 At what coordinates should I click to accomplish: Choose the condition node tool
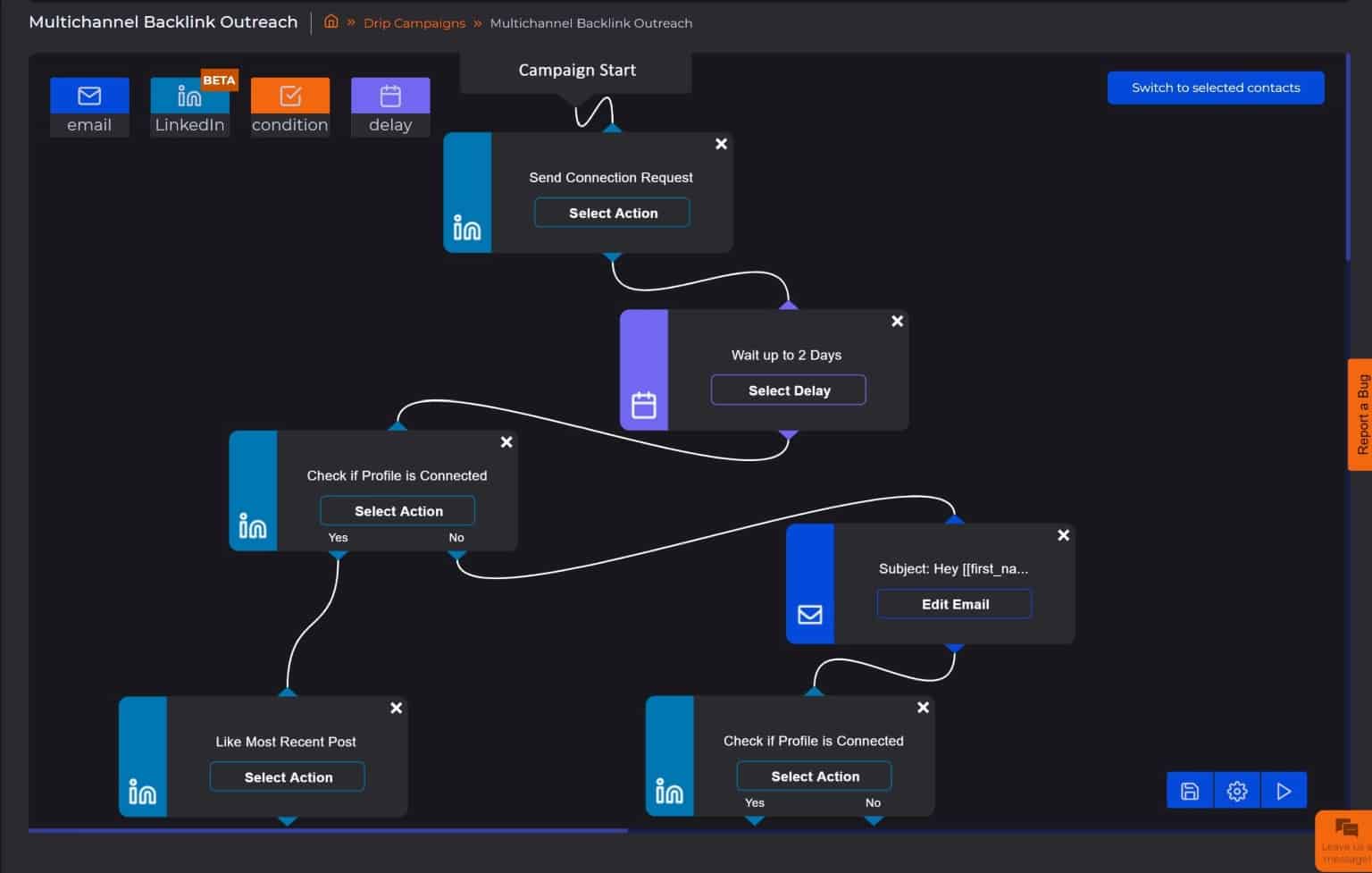[x=289, y=106]
